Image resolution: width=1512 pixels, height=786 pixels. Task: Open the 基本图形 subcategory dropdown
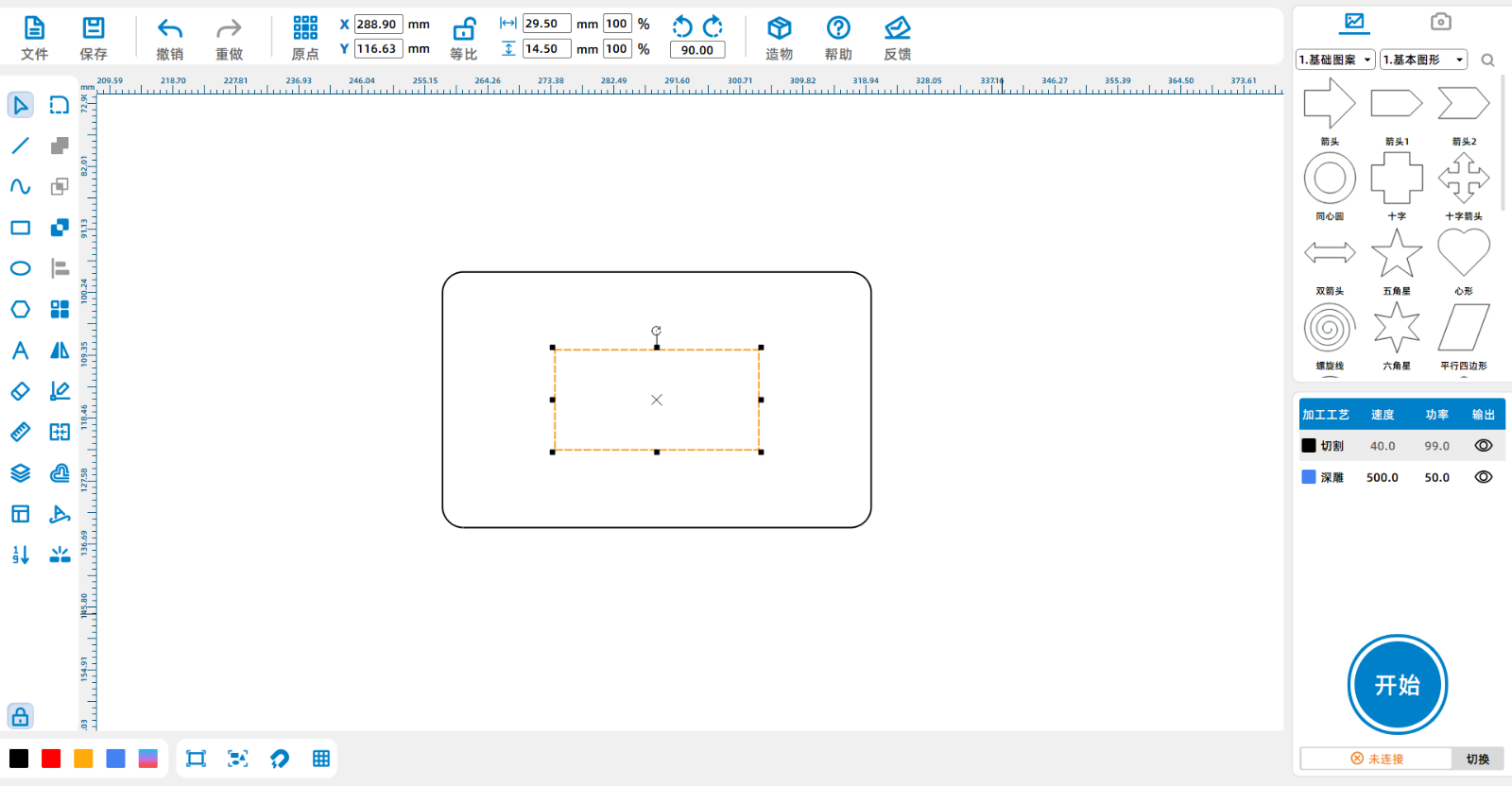click(x=1423, y=60)
